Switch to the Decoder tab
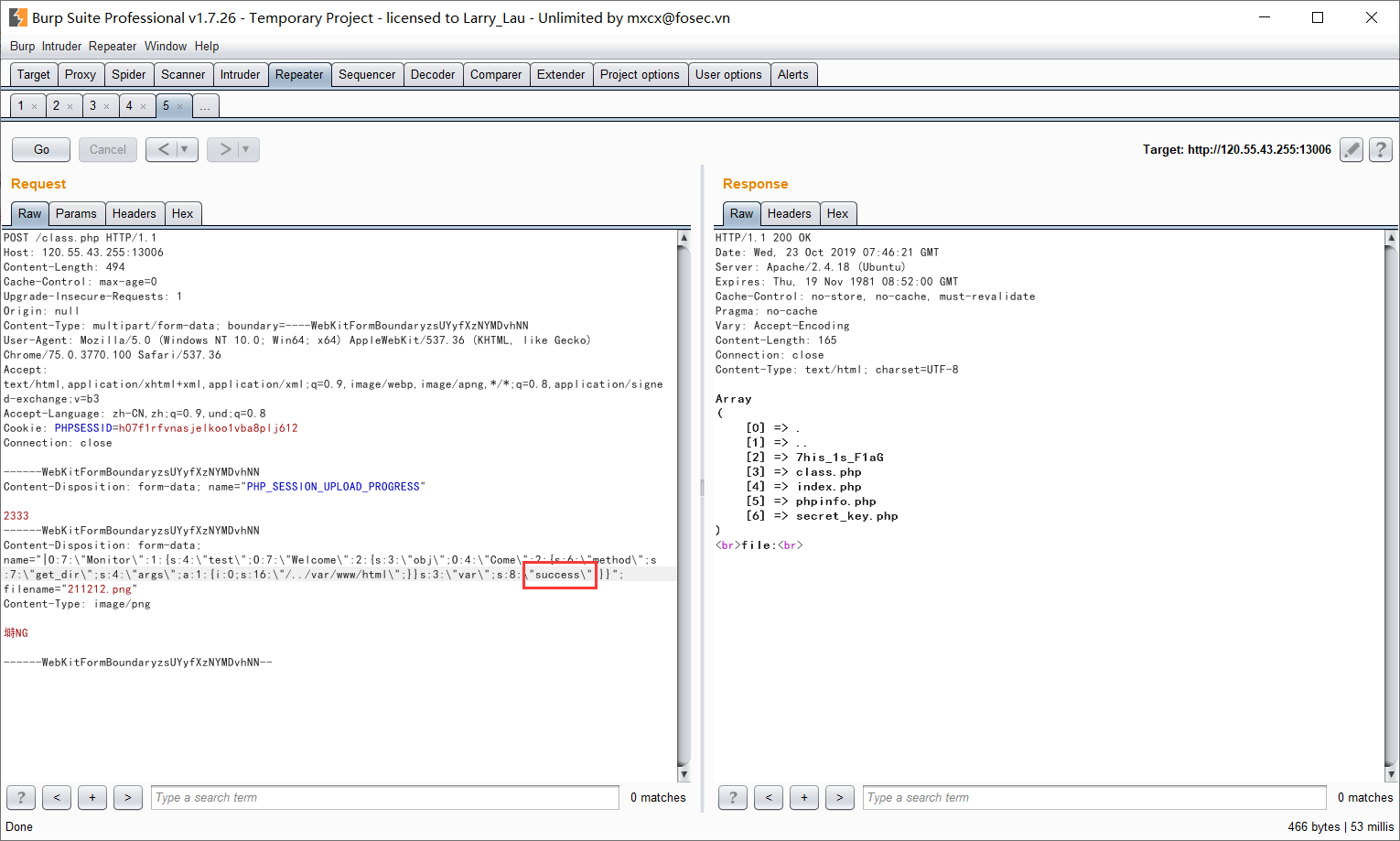 click(x=433, y=75)
